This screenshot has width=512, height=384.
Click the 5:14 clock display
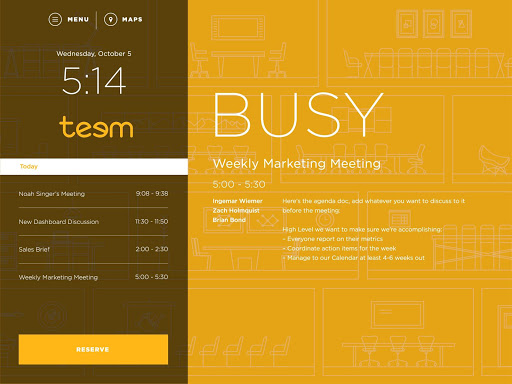click(94, 80)
